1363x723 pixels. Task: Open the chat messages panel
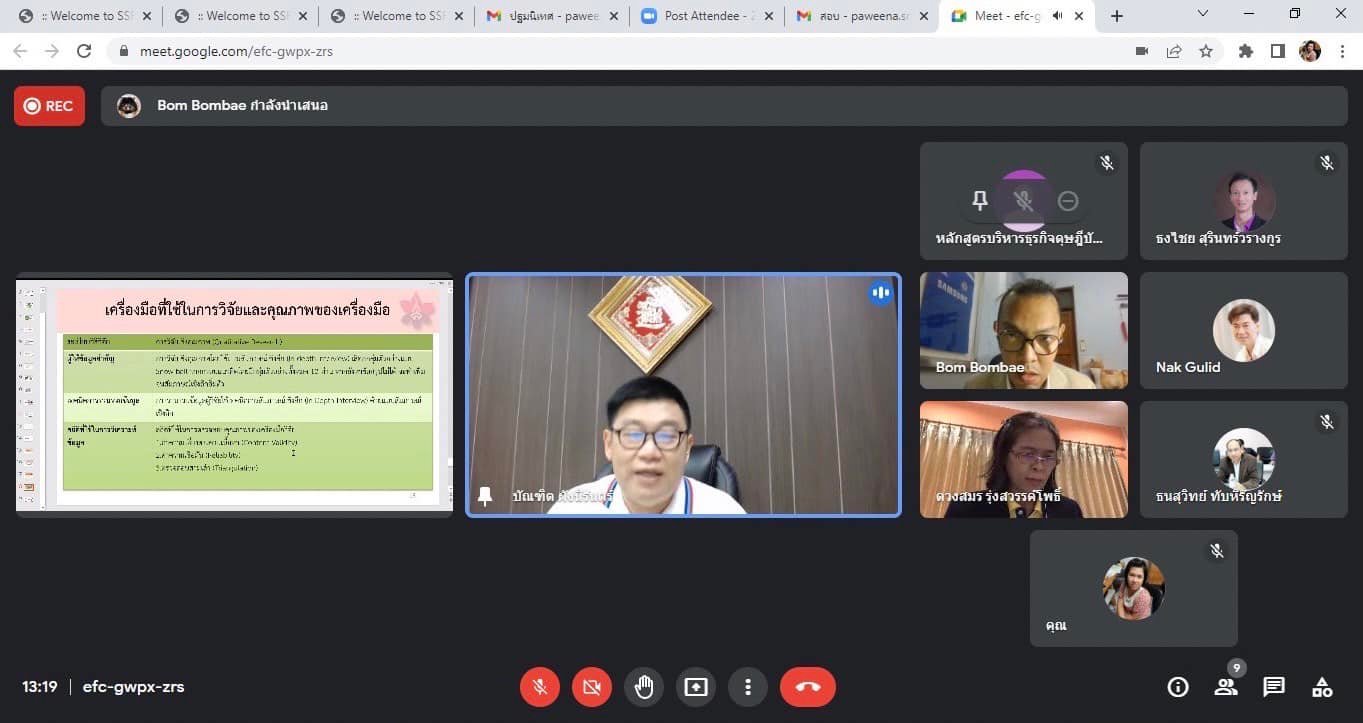click(1273, 687)
